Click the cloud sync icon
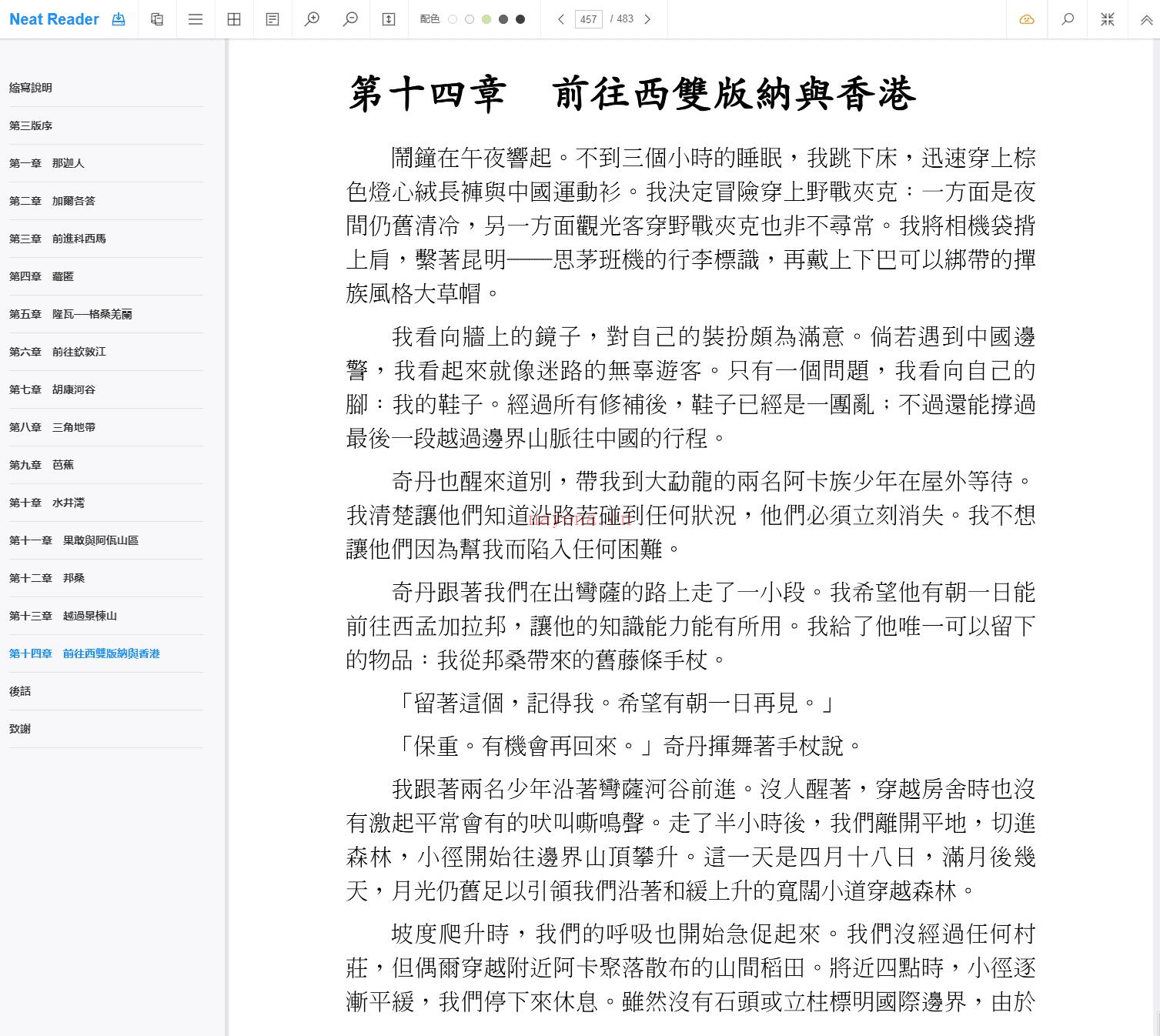This screenshot has width=1160, height=1036. [x=1027, y=19]
